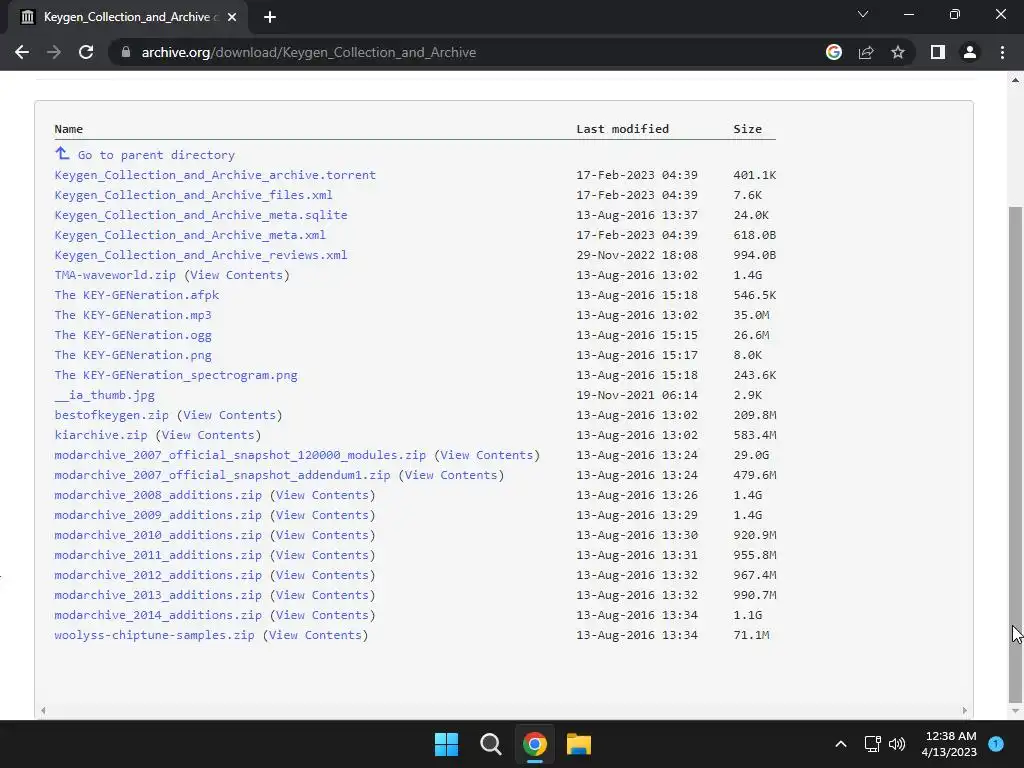View Contents of modarchive_2012_additions.zip
The width and height of the screenshot is (1024, 768).
click(x=322, y=575)
